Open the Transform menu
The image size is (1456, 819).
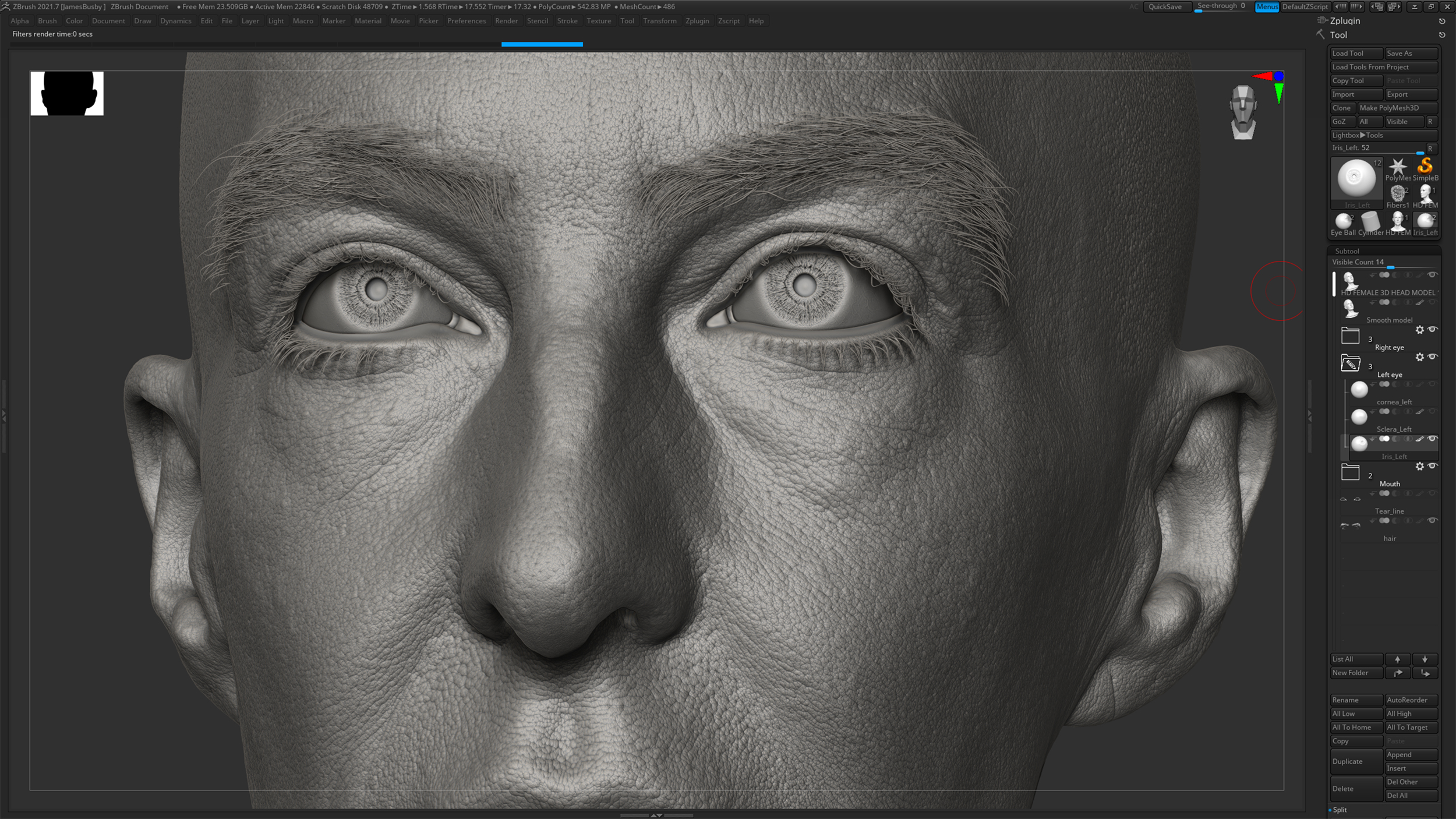(660, 20)
